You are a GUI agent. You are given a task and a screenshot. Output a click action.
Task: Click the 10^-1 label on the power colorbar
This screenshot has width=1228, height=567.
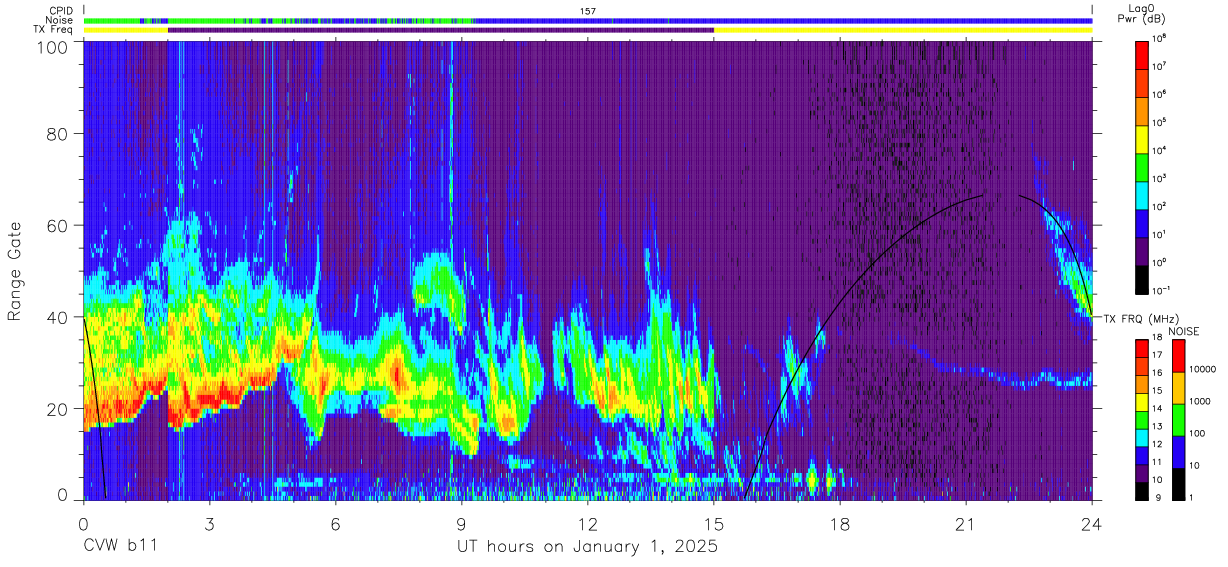1160,290
